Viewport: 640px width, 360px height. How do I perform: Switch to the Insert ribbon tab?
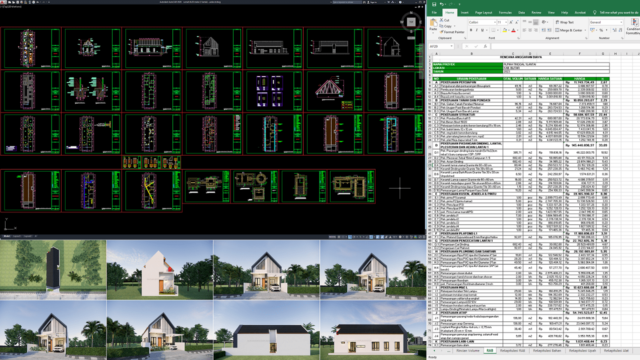click(464, 13)
